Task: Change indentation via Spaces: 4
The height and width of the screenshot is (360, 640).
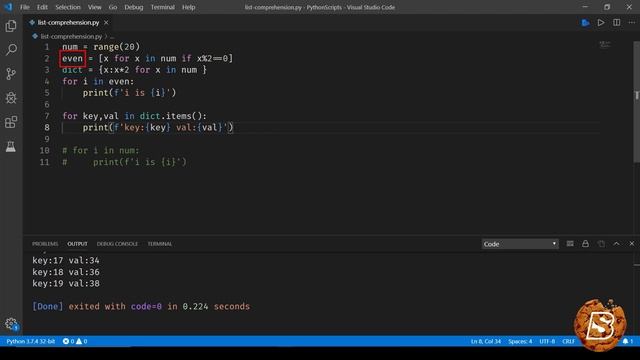Action: tap(520, 341)
